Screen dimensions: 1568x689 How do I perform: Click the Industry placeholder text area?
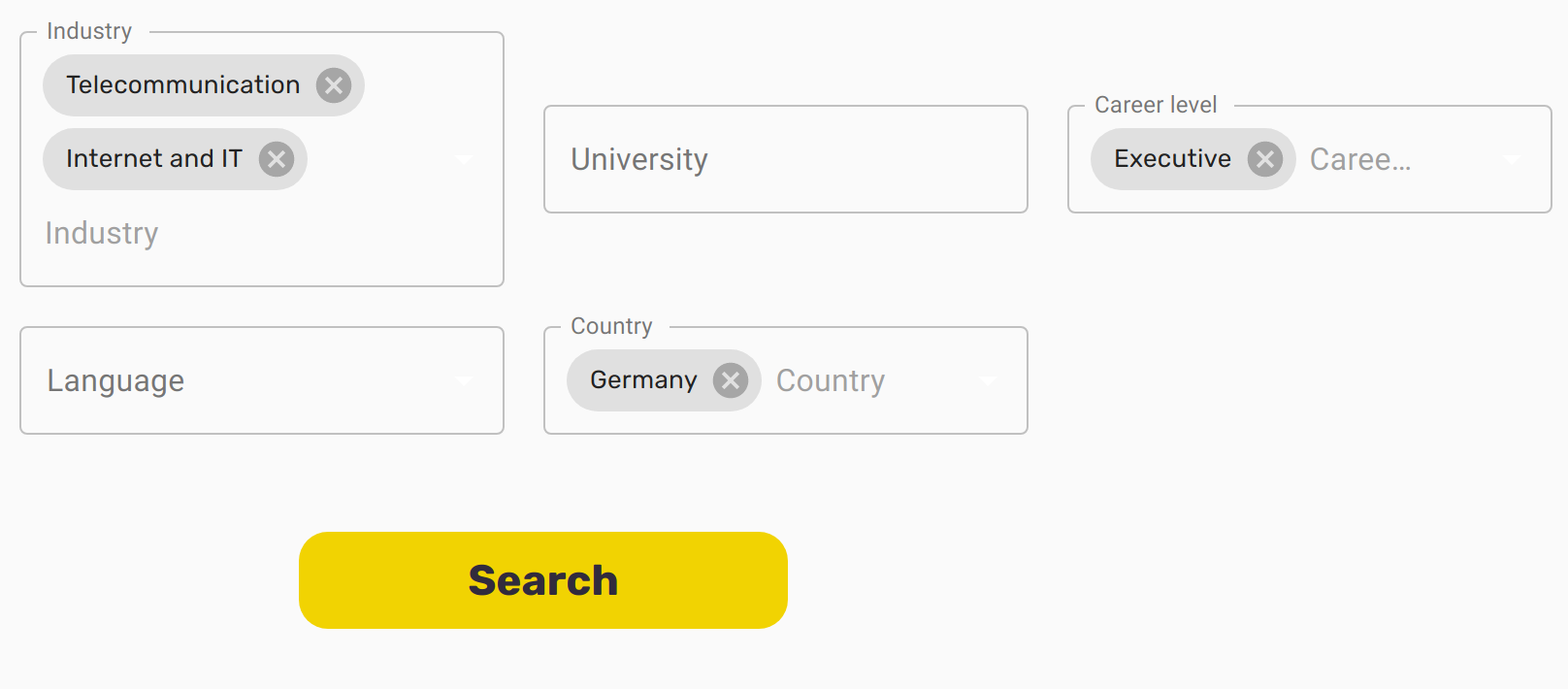(102, 233)
